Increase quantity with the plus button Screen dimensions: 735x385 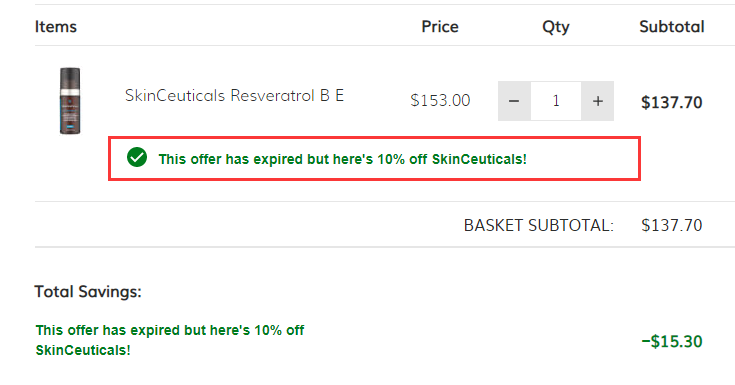(598, 101)
